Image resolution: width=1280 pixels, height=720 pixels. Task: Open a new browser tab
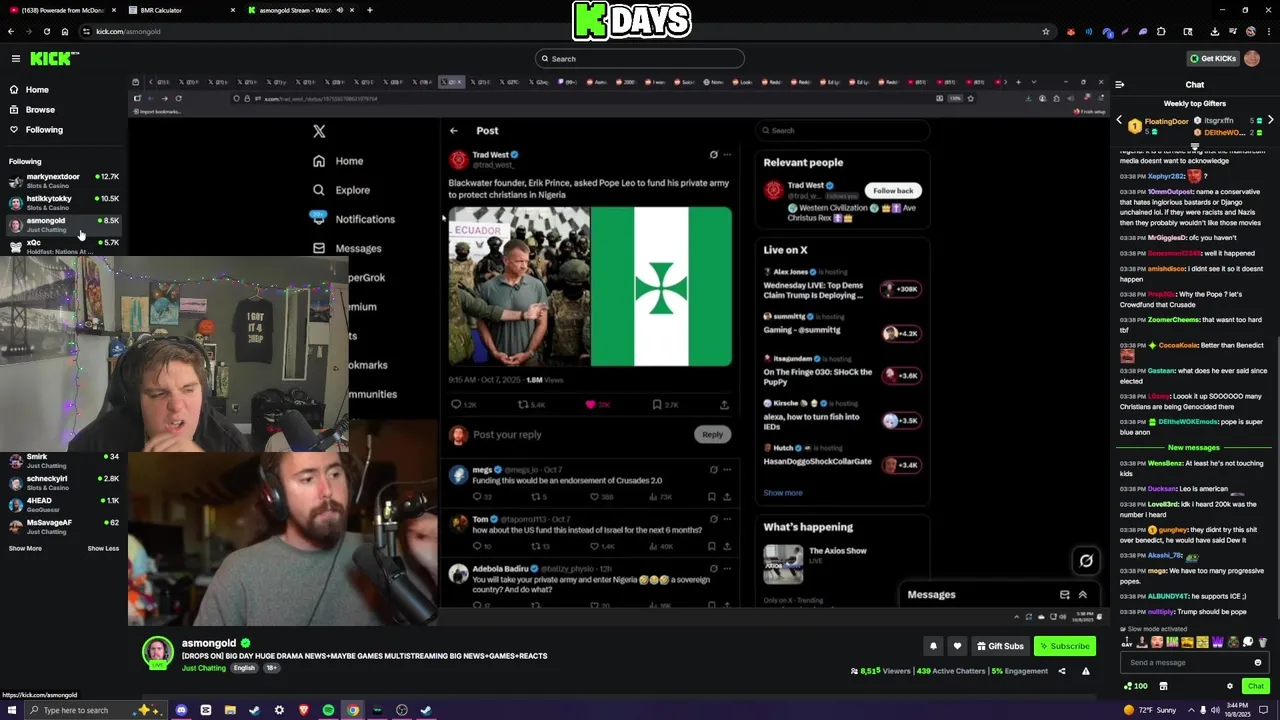(x=370, y=10)
